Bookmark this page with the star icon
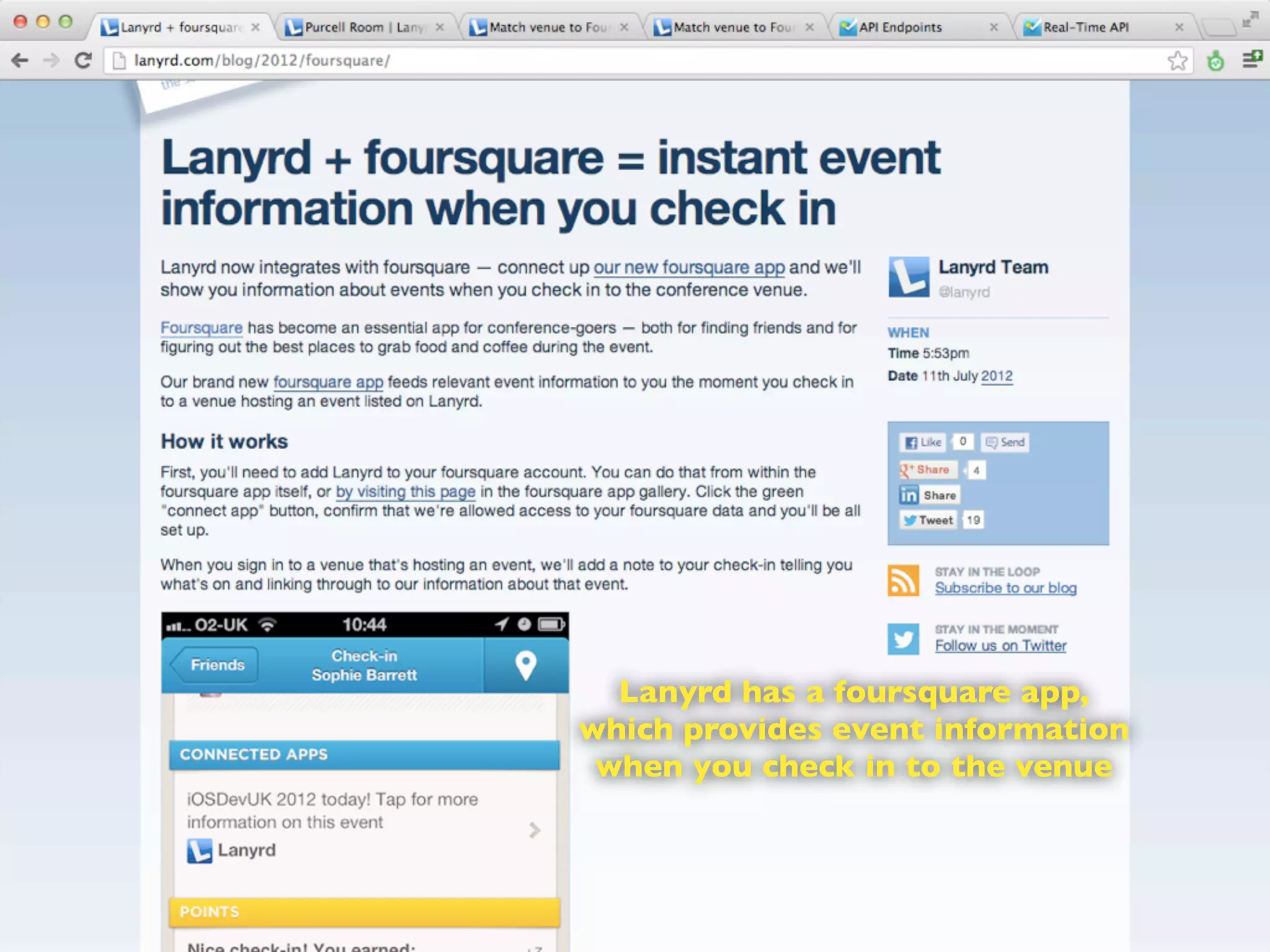This screenshot has width=1270, height=952. (x=1178, y=61)
